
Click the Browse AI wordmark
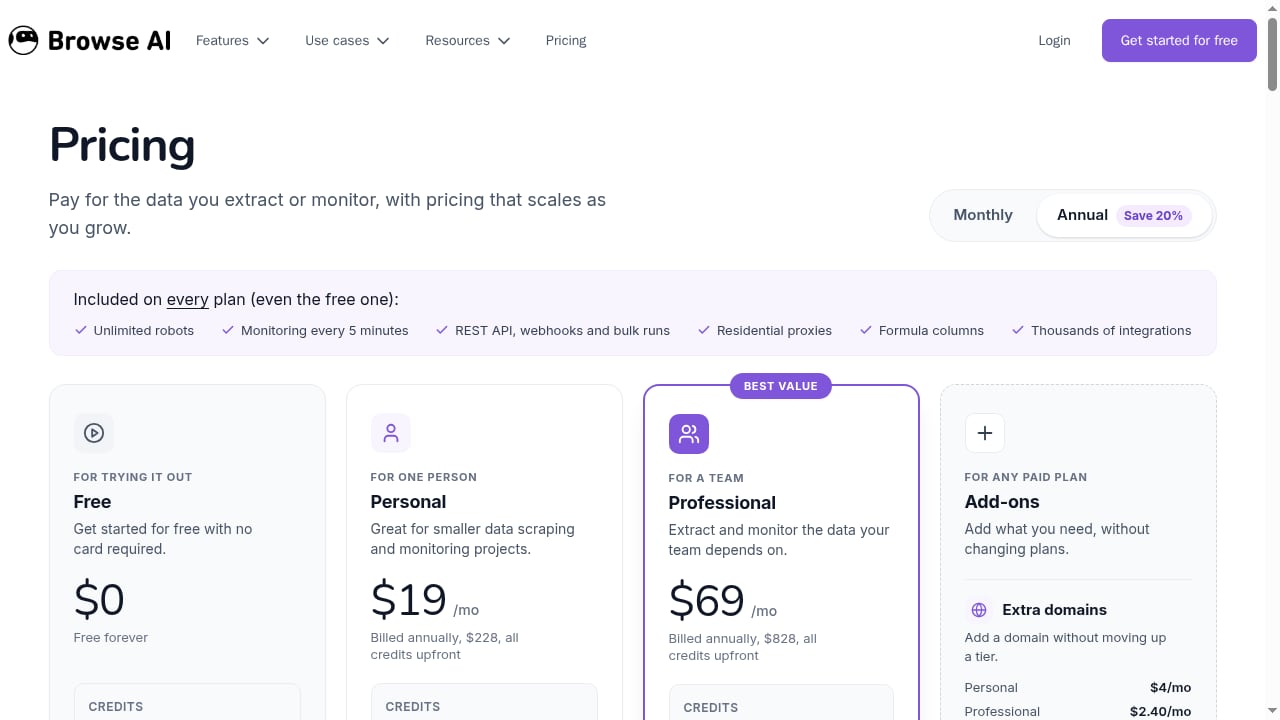click(110, 41)
